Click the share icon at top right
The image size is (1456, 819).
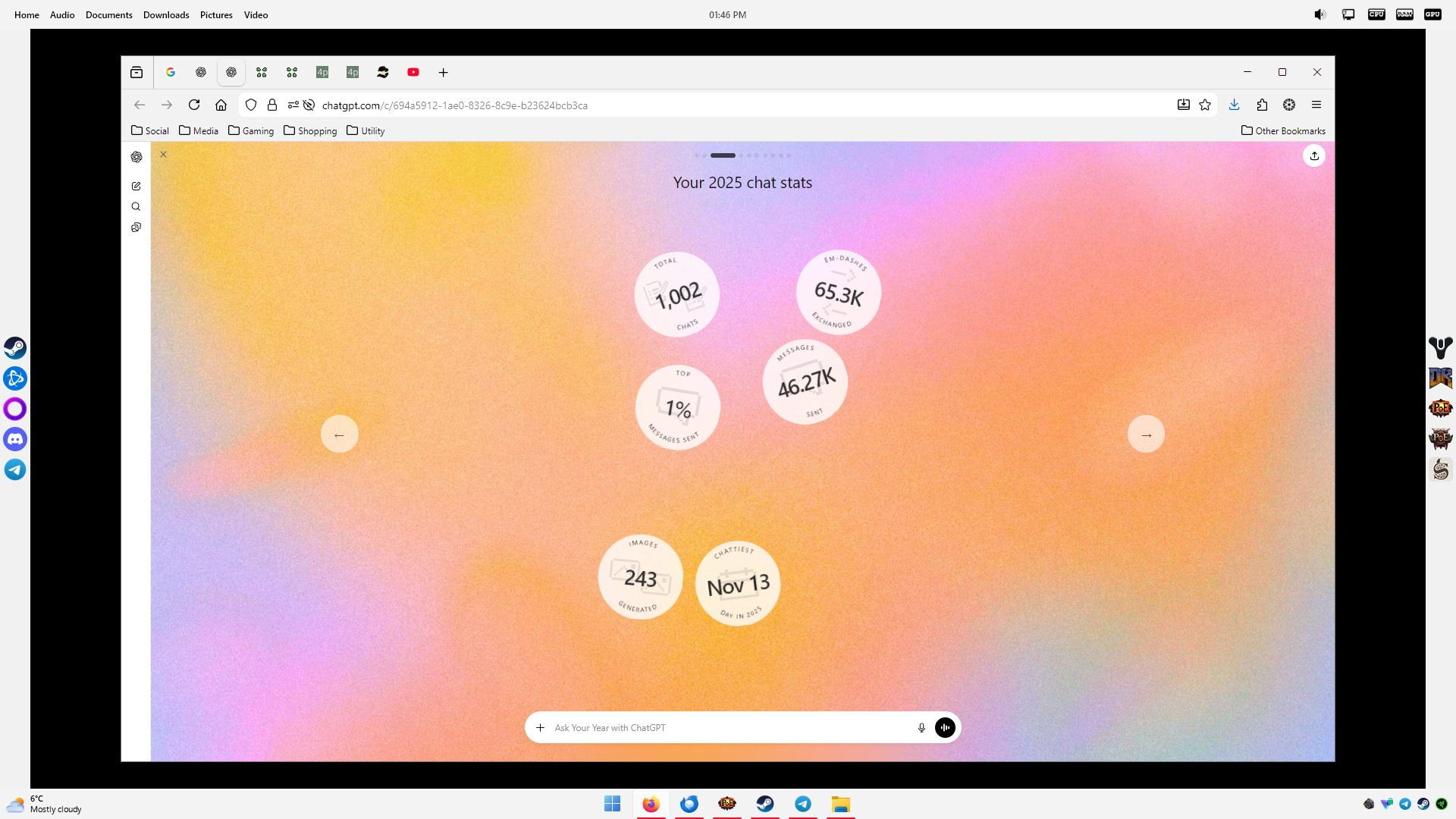(1314, 156)
